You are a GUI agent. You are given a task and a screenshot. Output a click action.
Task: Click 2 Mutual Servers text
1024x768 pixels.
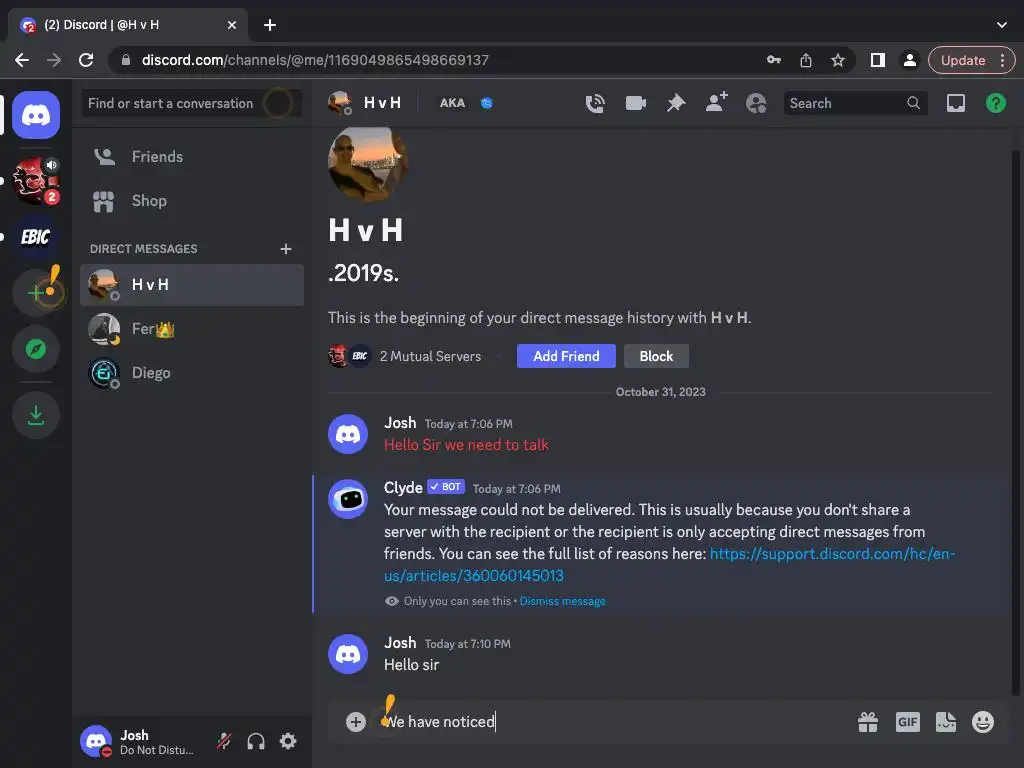click(430, 357)
